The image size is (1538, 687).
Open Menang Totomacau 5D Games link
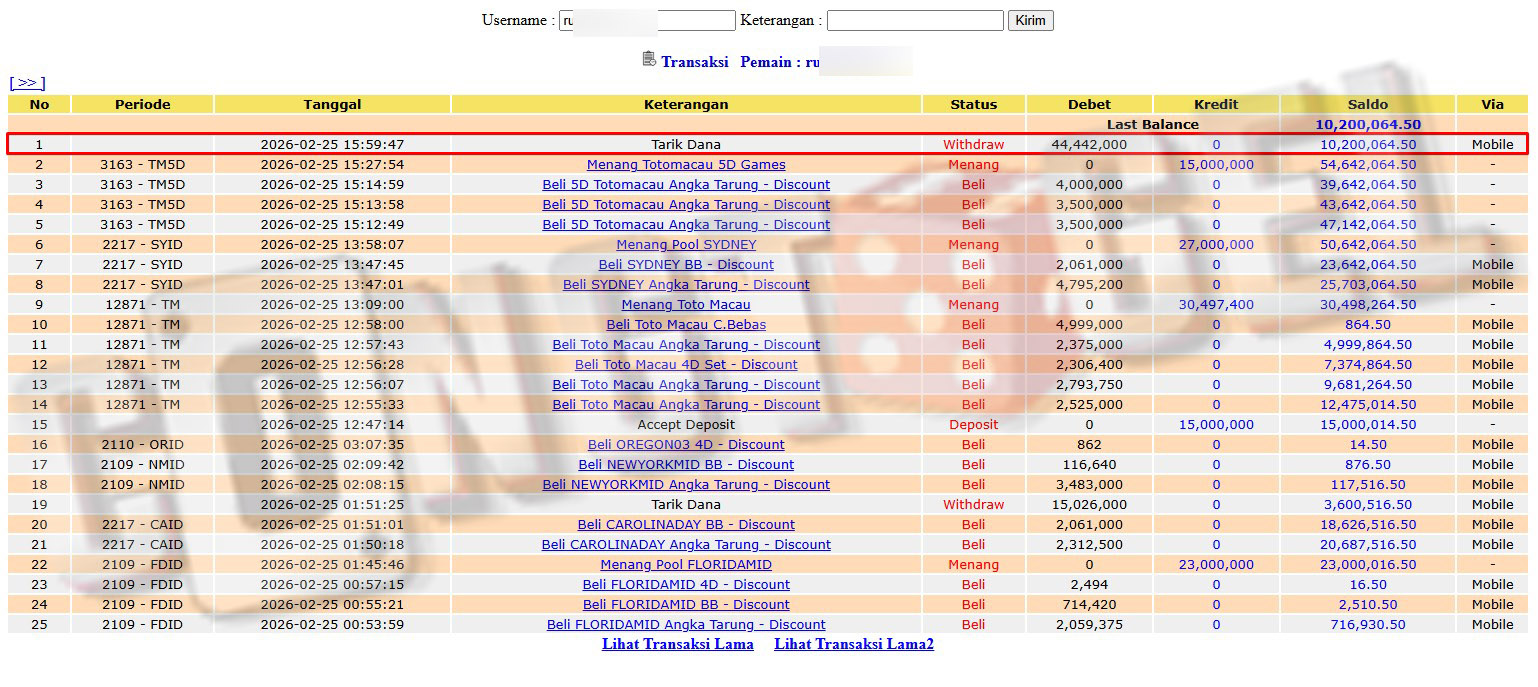(x=685, y=165)
